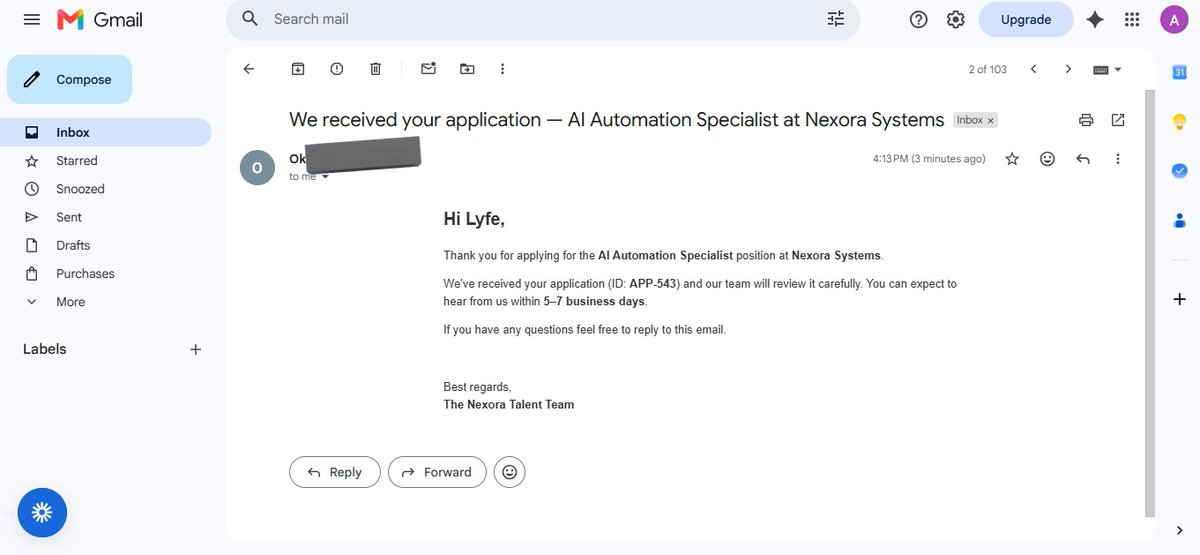Click the search magnifier icon

click(251, 19)
